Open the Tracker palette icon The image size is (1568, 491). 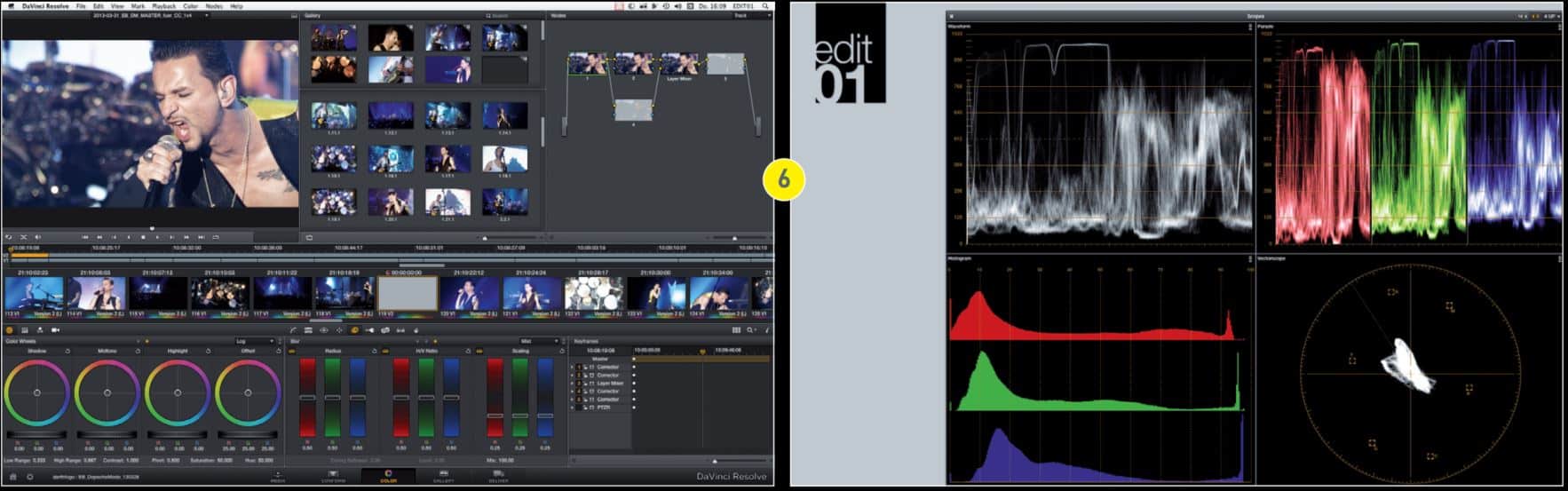pyautogui.click(x=339, y=330)
